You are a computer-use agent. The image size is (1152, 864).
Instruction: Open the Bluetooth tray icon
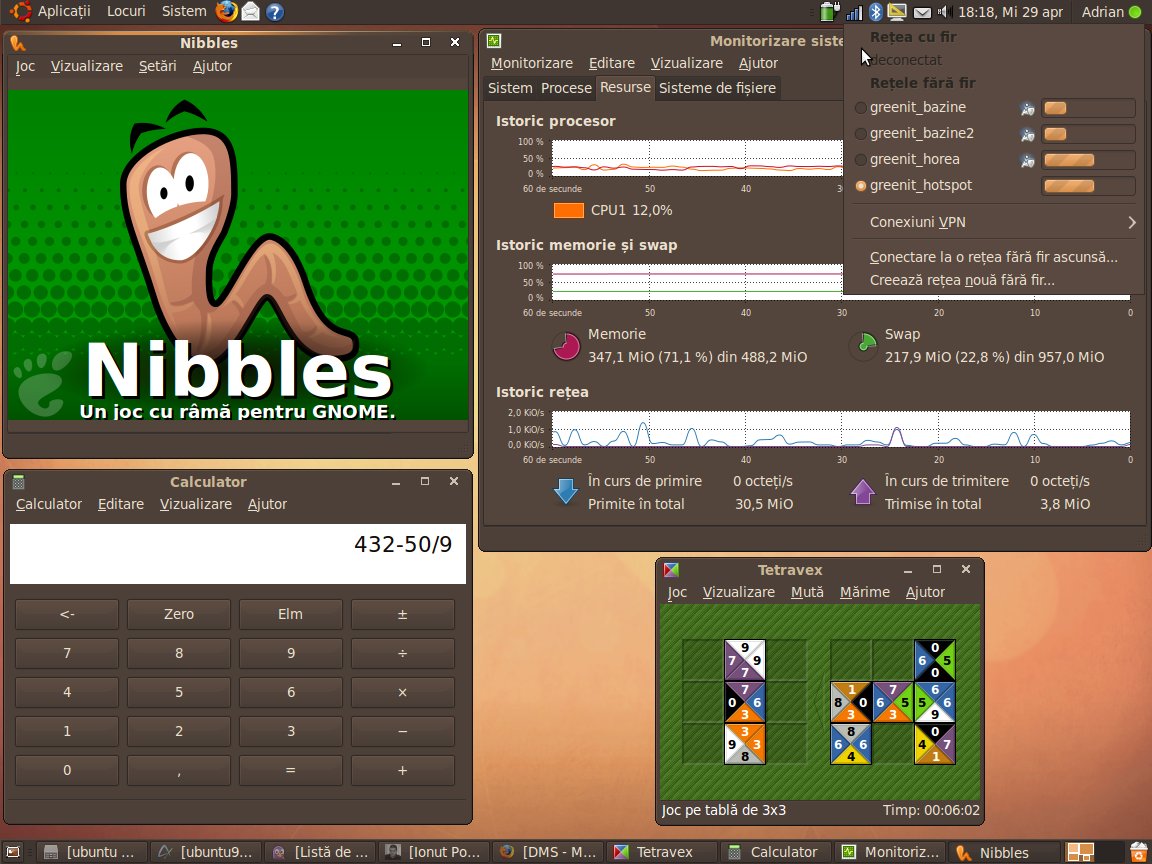pyautogui.click(x=876, y=12)
